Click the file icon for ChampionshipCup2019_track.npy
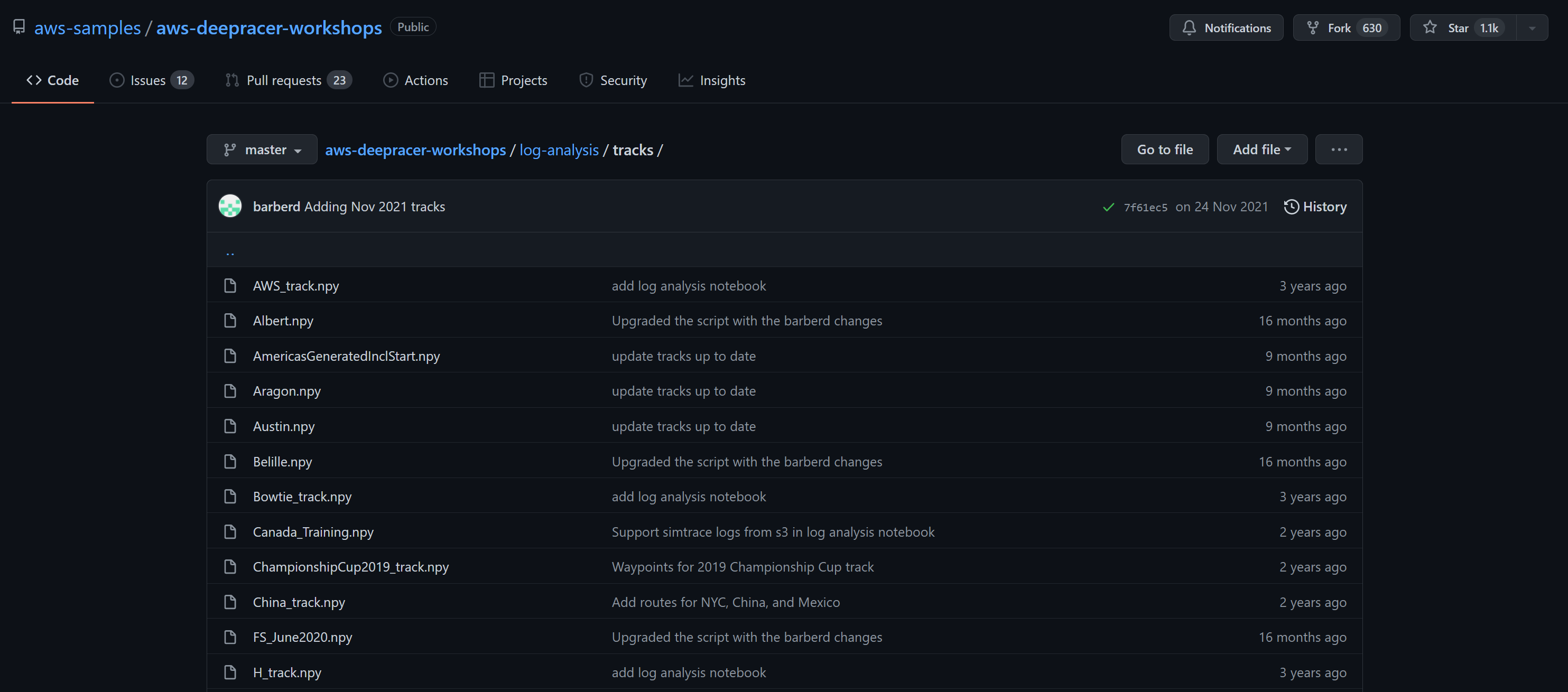The width and height of the screenshot is (1568, 692). 230,567
